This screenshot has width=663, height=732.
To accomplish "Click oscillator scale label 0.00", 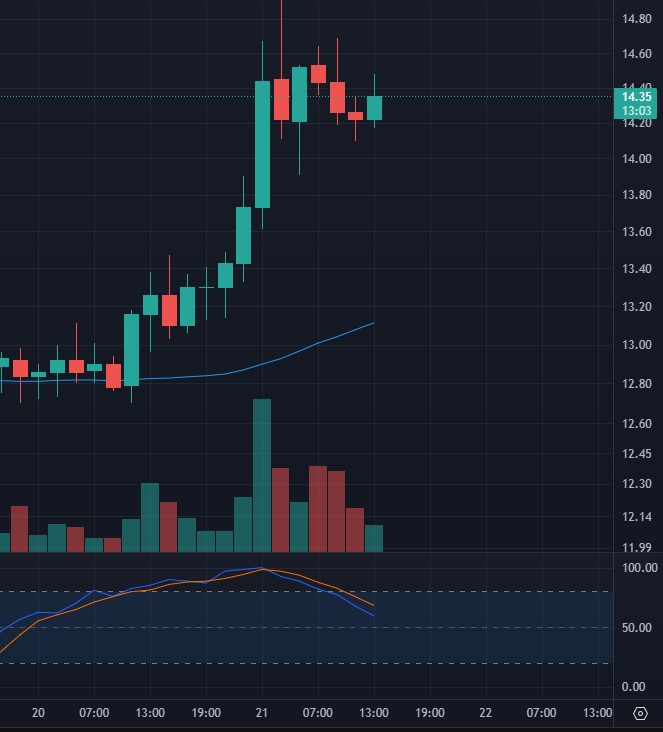I will pyautogui.click(x=634, y=687).
